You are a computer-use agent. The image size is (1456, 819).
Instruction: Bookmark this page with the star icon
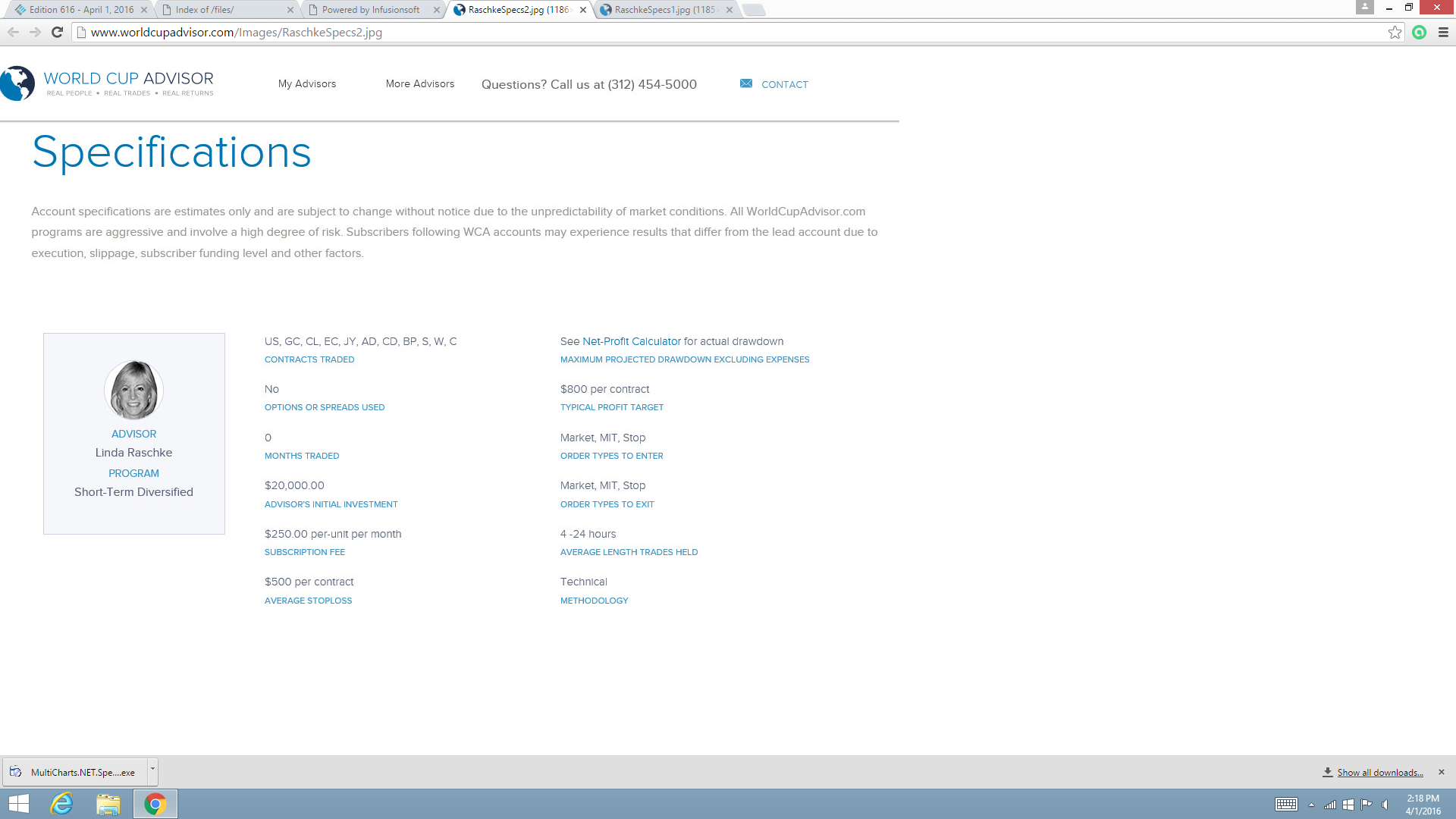[1395, 32]
